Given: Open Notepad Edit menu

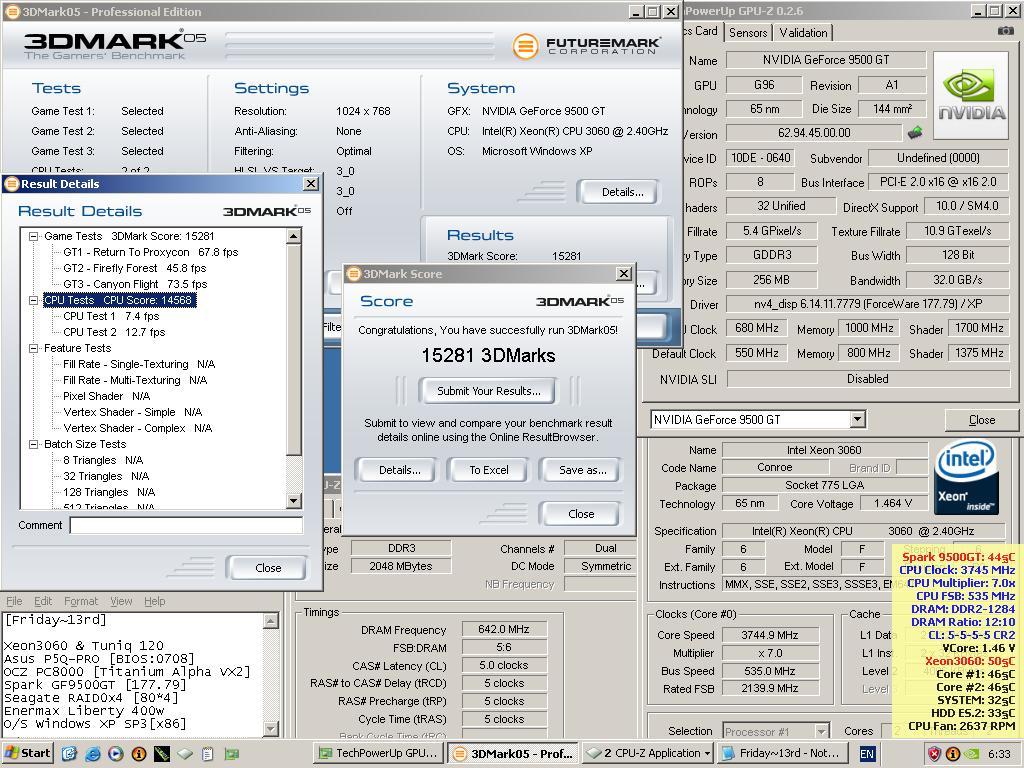Looking at the screenshot, I should pyautogui.click(x=43, y=601).
